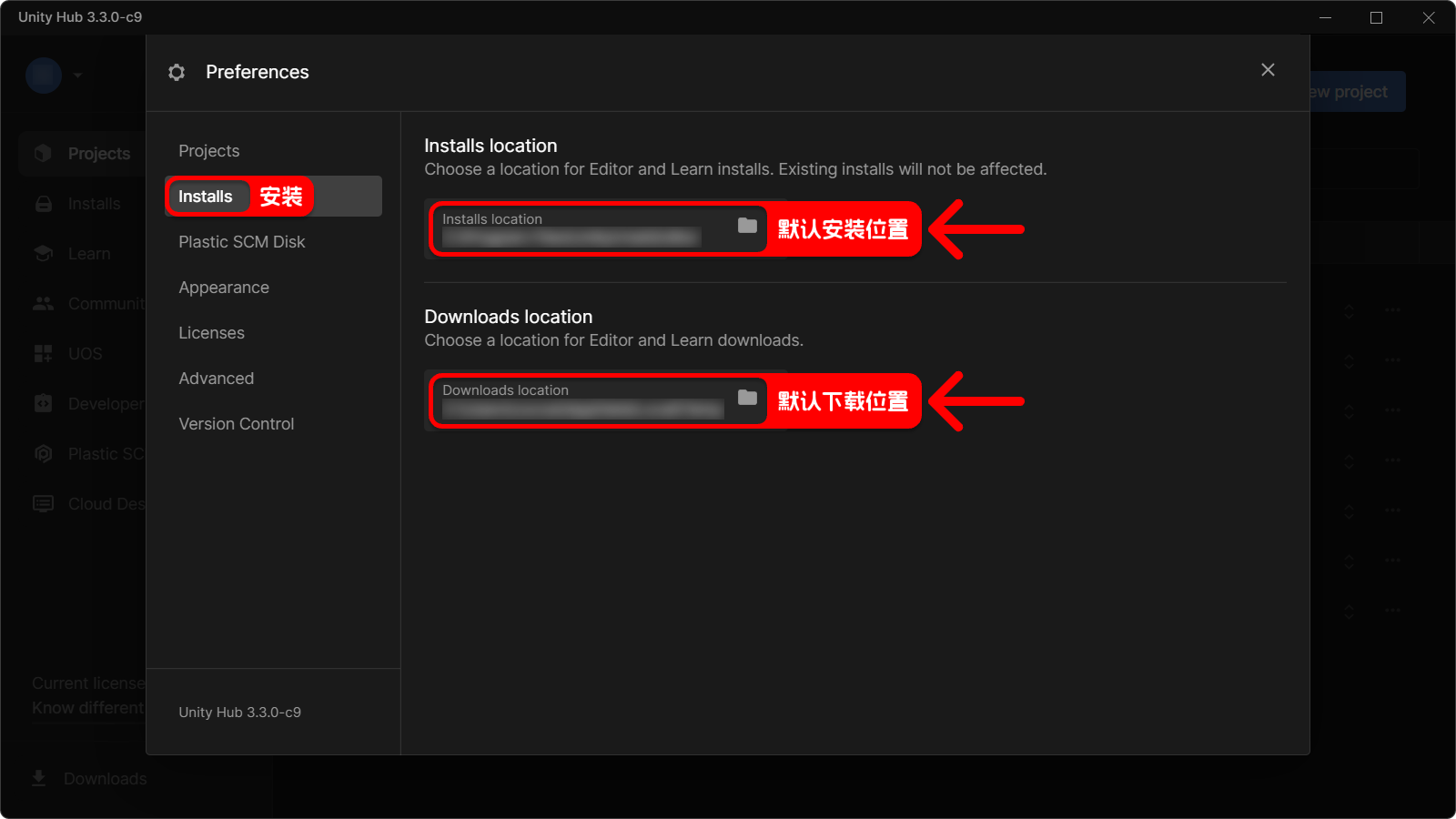Expand the account dropdown arrow
Image resolution: width=1456 pixels, height=819 pixels.
(x=78, y=76)
